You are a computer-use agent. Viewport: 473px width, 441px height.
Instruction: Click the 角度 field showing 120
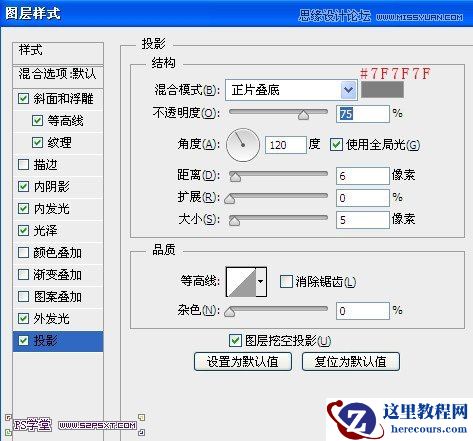[286, 145]
